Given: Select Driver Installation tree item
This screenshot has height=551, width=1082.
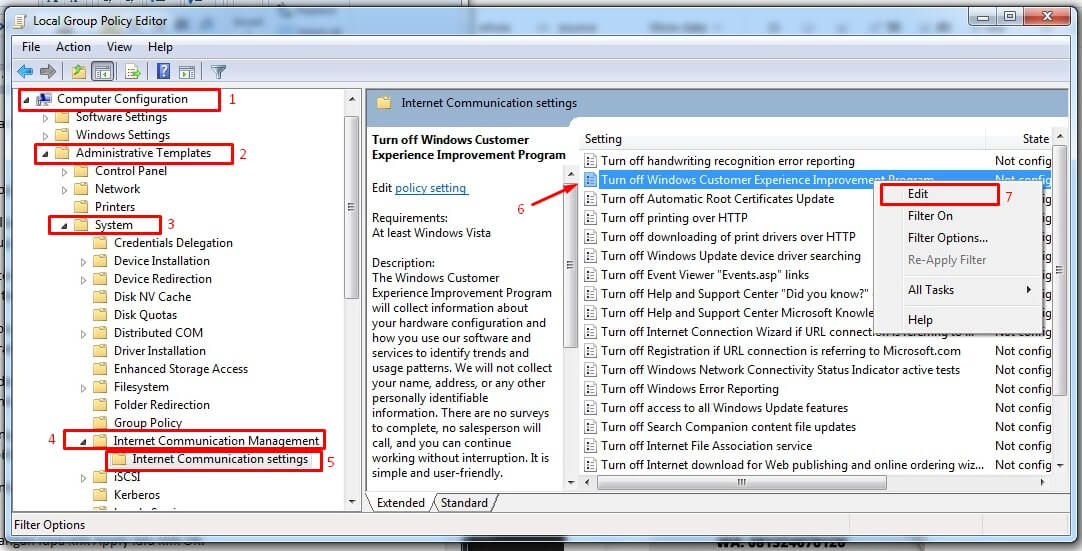Looking at the screenshot, I should tap(159, 351).
